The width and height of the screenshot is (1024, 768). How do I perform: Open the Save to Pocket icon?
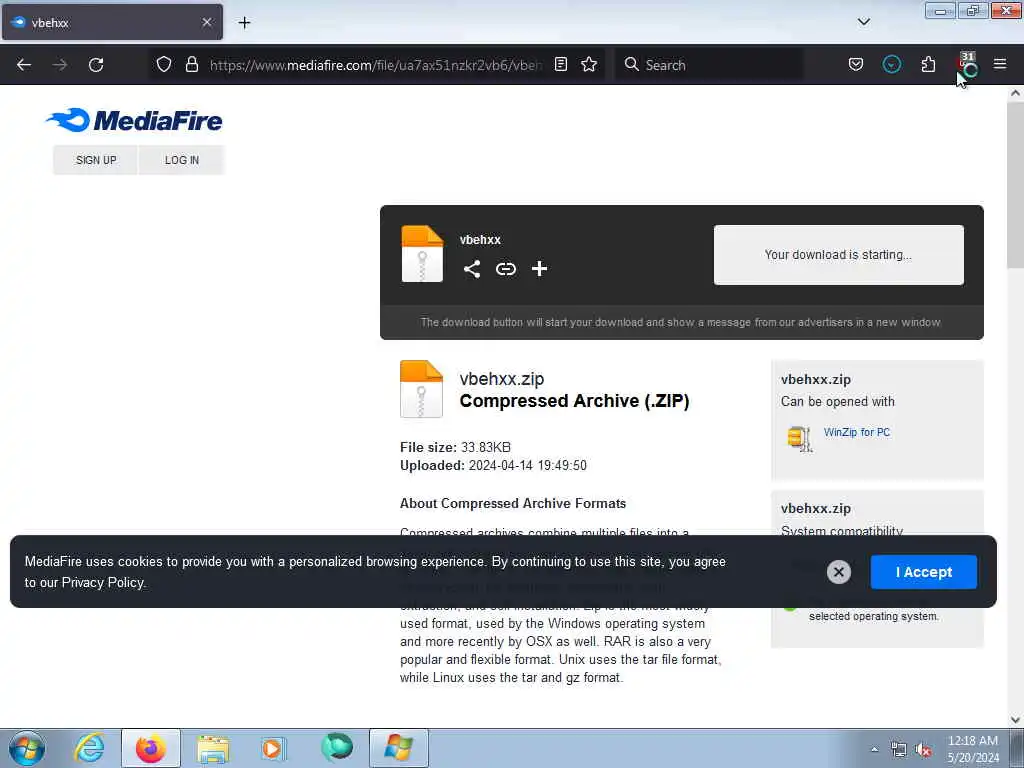(856, 64)
